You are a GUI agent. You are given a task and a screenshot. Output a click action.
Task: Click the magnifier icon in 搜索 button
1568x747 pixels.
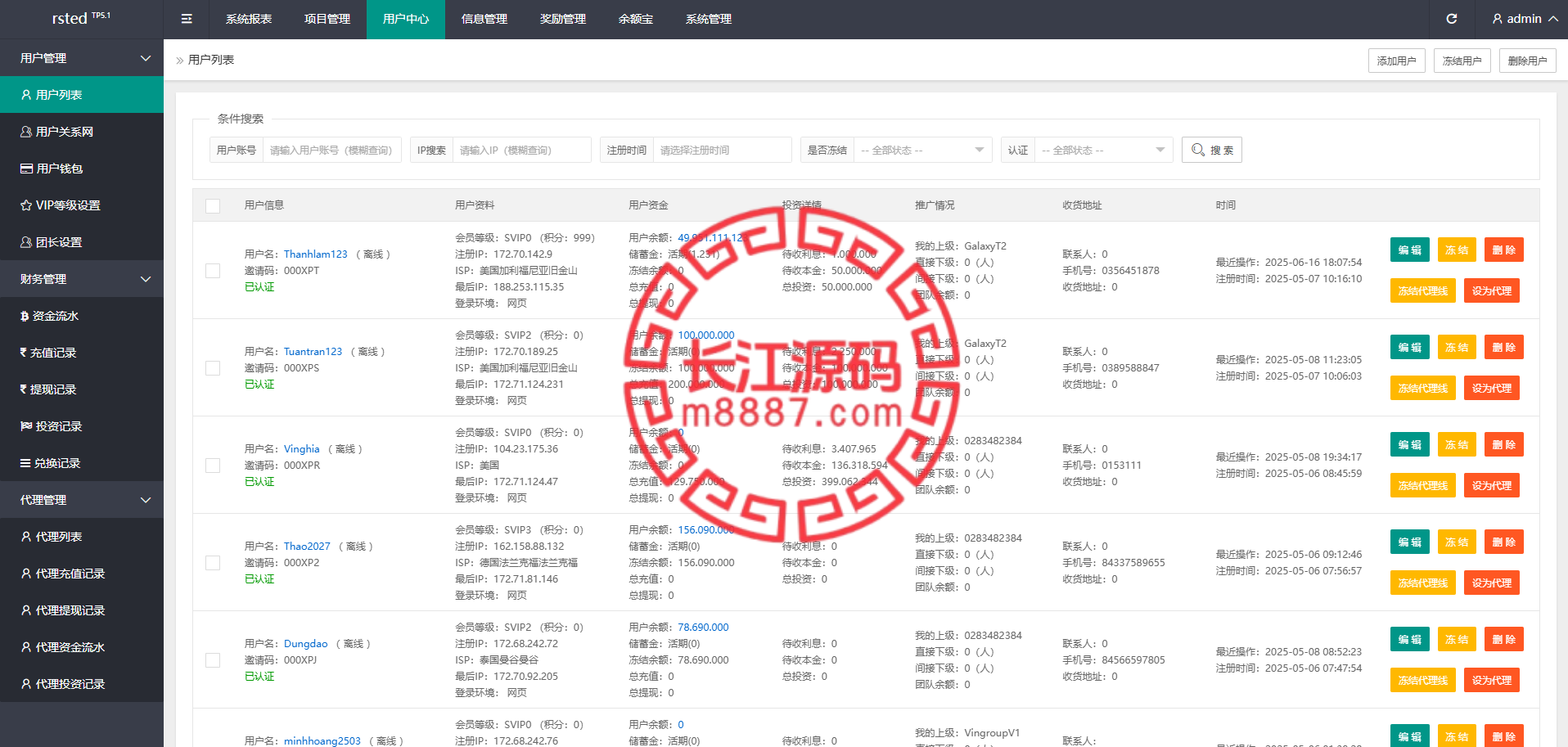click(x=1198, y=150)
